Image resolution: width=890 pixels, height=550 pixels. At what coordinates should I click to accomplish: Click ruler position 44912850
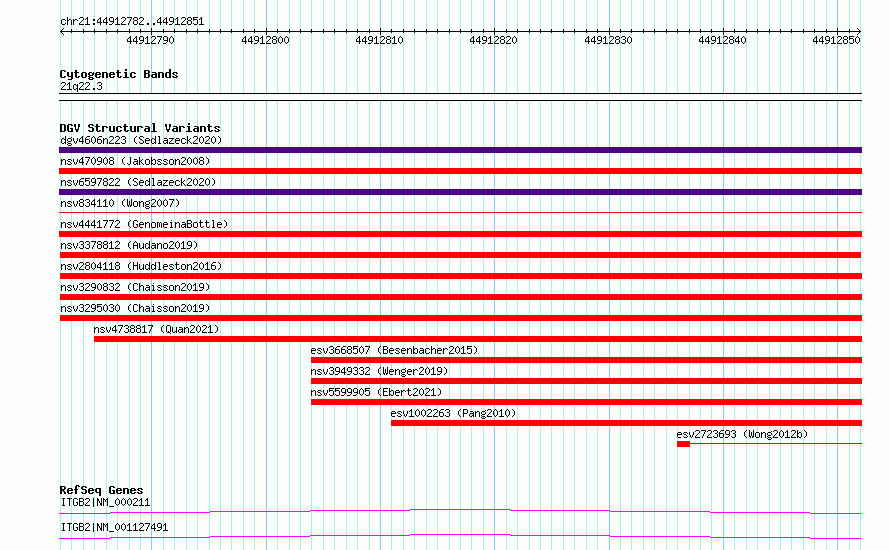836,40
